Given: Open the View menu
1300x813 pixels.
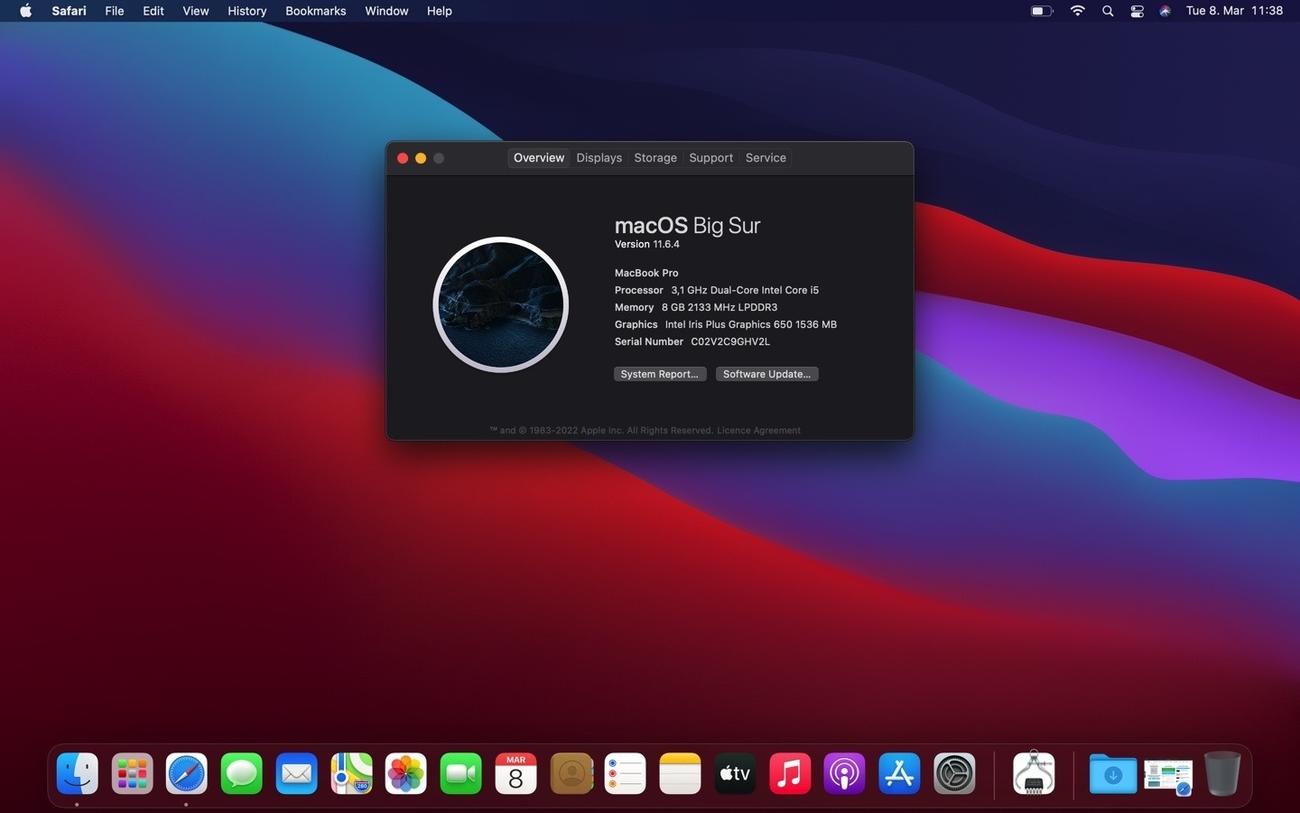Looking at the screenshot, I should pos(196,11).
